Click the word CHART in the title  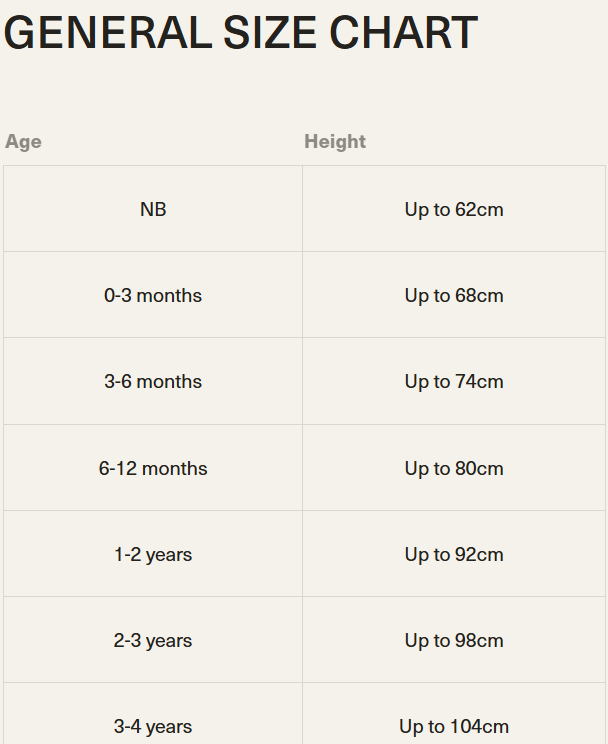[x=403, y=33]
